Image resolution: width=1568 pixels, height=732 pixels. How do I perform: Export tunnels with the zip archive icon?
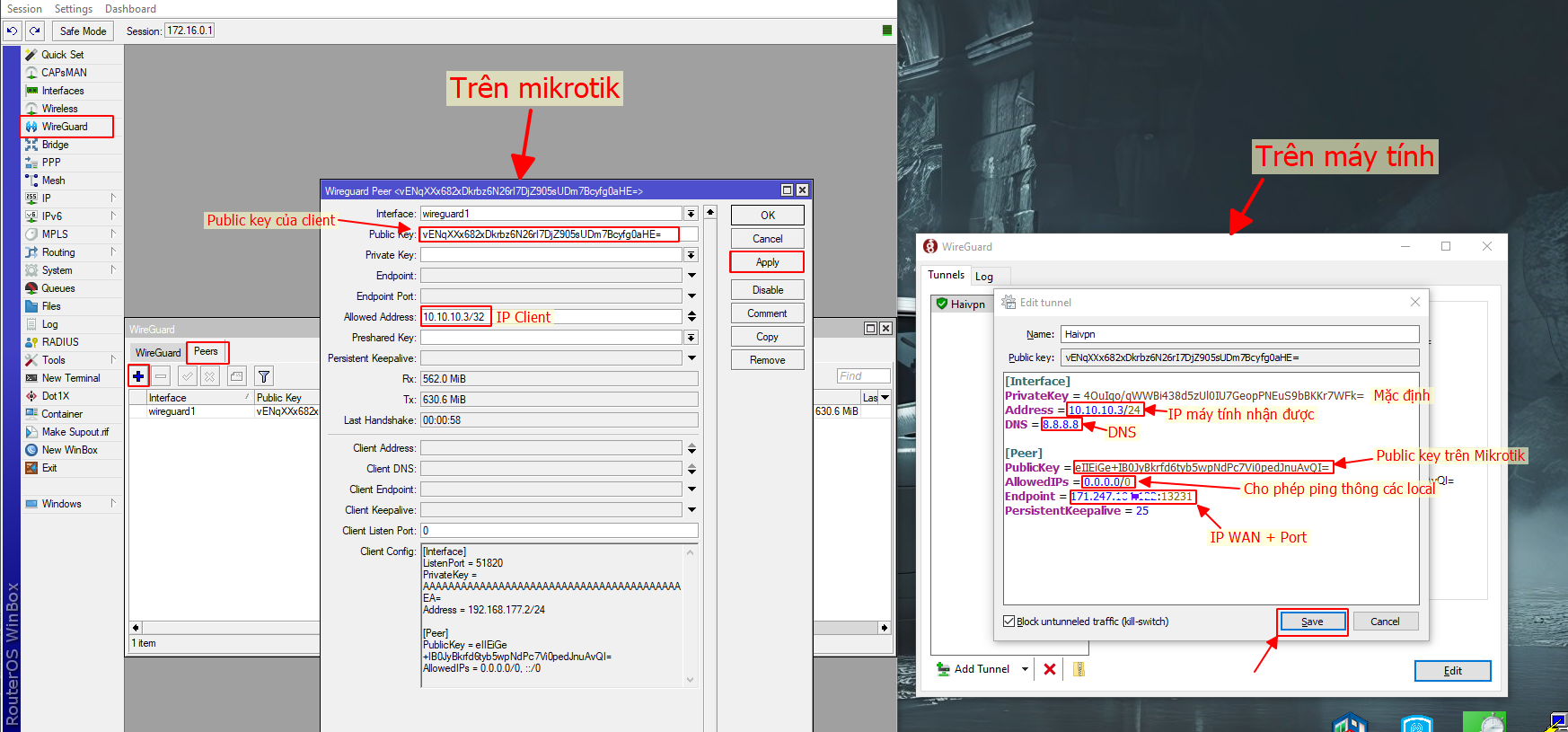[x=1079, y=669]
